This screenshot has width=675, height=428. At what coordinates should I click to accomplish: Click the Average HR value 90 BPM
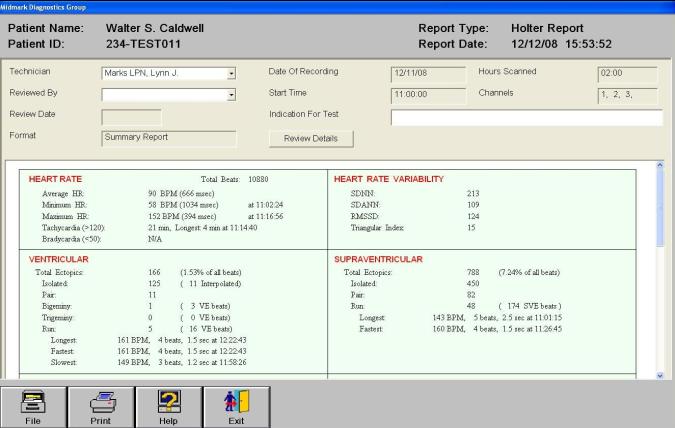tap(181, 194)
